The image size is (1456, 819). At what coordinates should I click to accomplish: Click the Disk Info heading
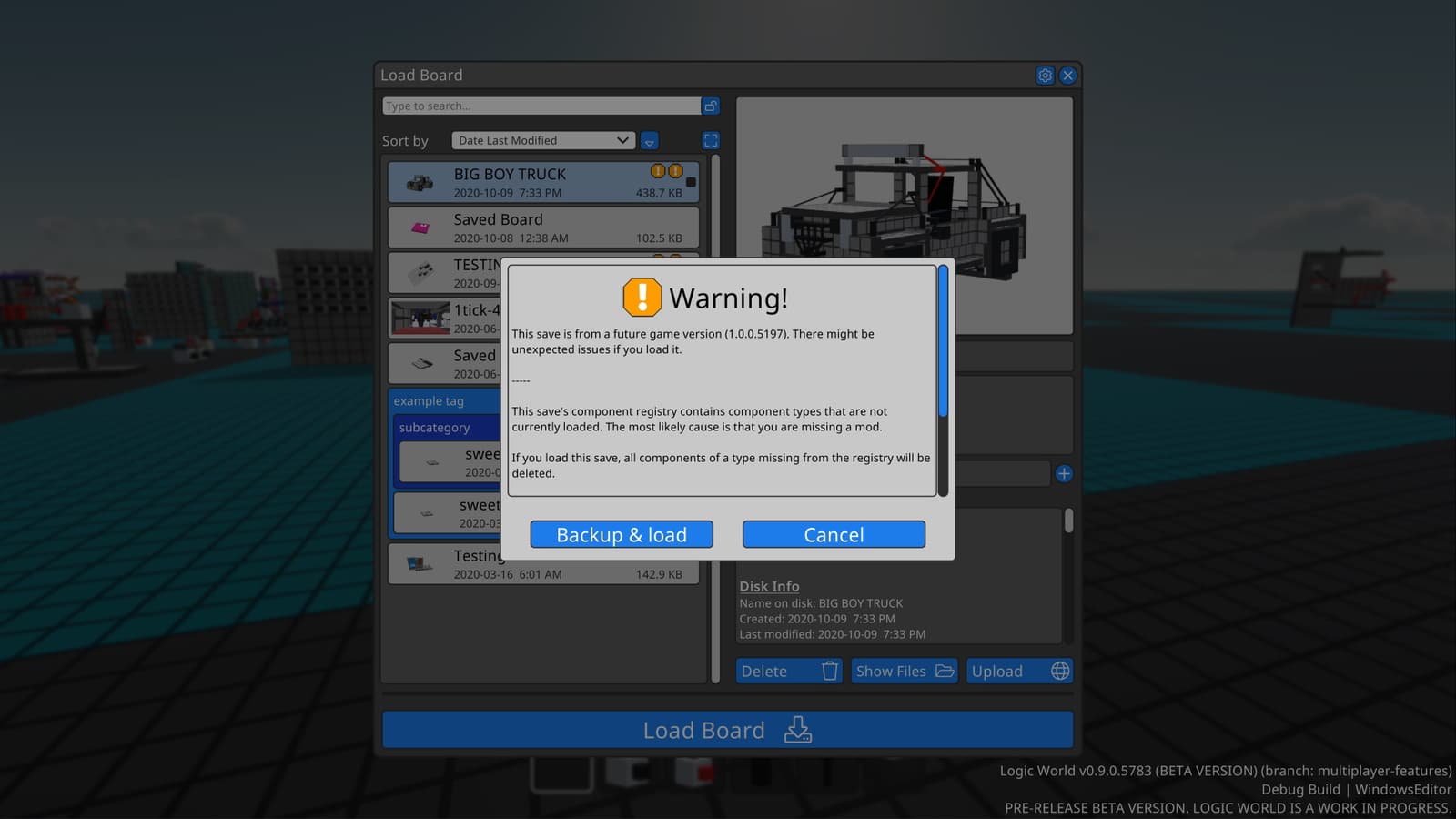[769, 587]
